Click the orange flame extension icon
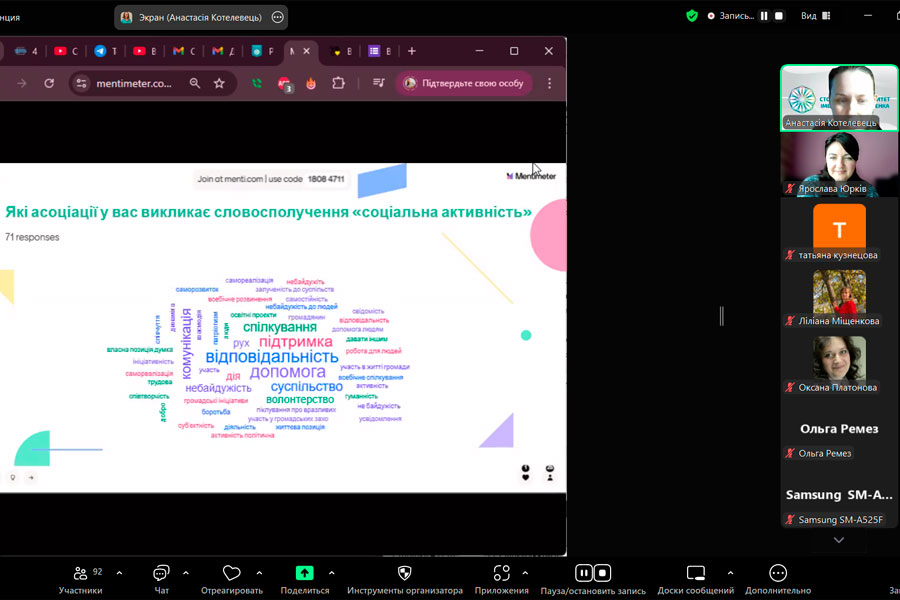This screenshot has width=900, height=600. tap(311, 83)
